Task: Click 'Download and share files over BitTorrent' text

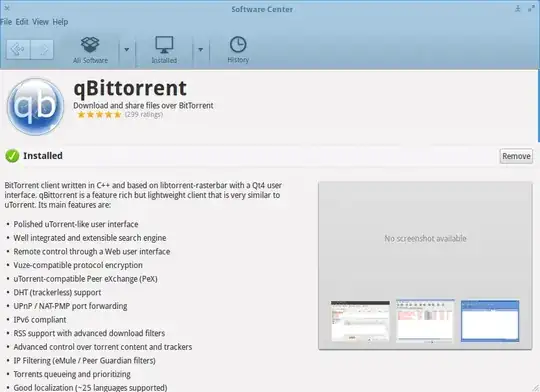Action: [x=143, y=105]
